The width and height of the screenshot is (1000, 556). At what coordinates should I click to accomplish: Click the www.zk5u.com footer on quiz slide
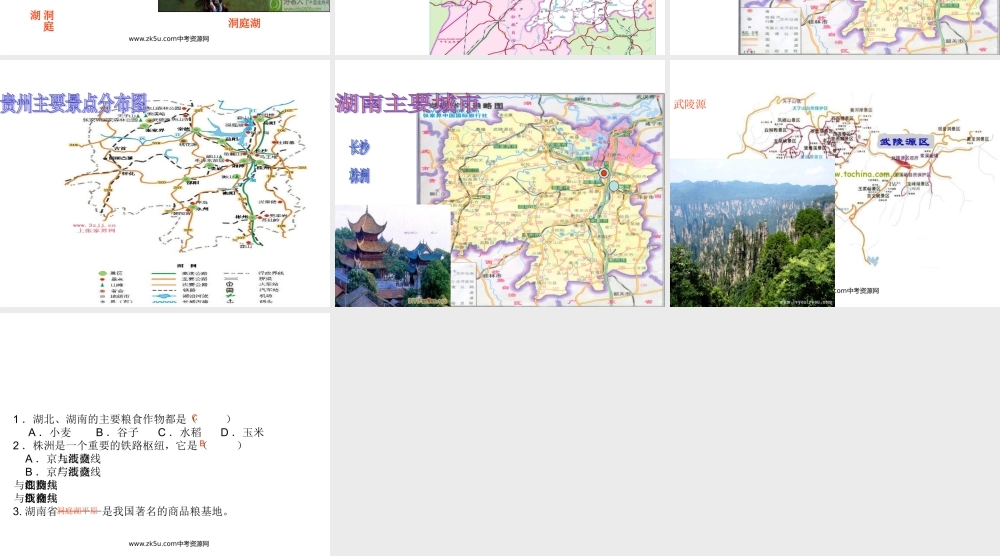click(x=169, y=544)
